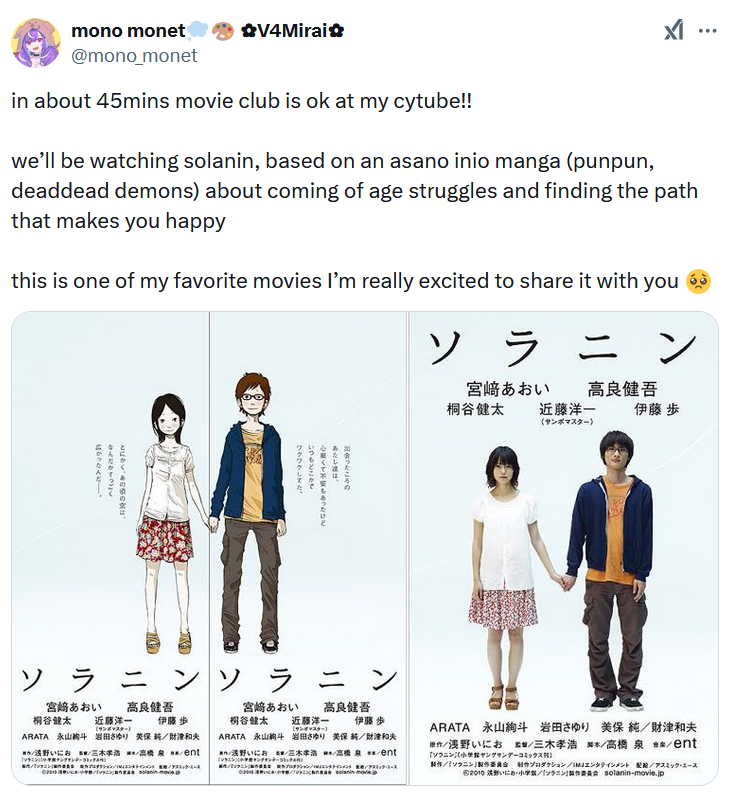
Task: Click the pleading face emoji in tweet
Action: point(698,281)
